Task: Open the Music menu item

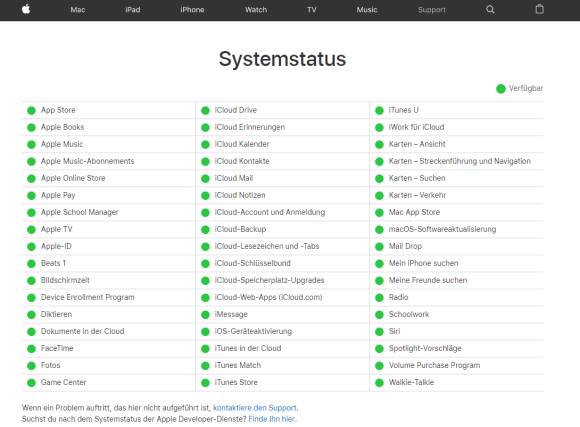Action: [x=367, y=10]
